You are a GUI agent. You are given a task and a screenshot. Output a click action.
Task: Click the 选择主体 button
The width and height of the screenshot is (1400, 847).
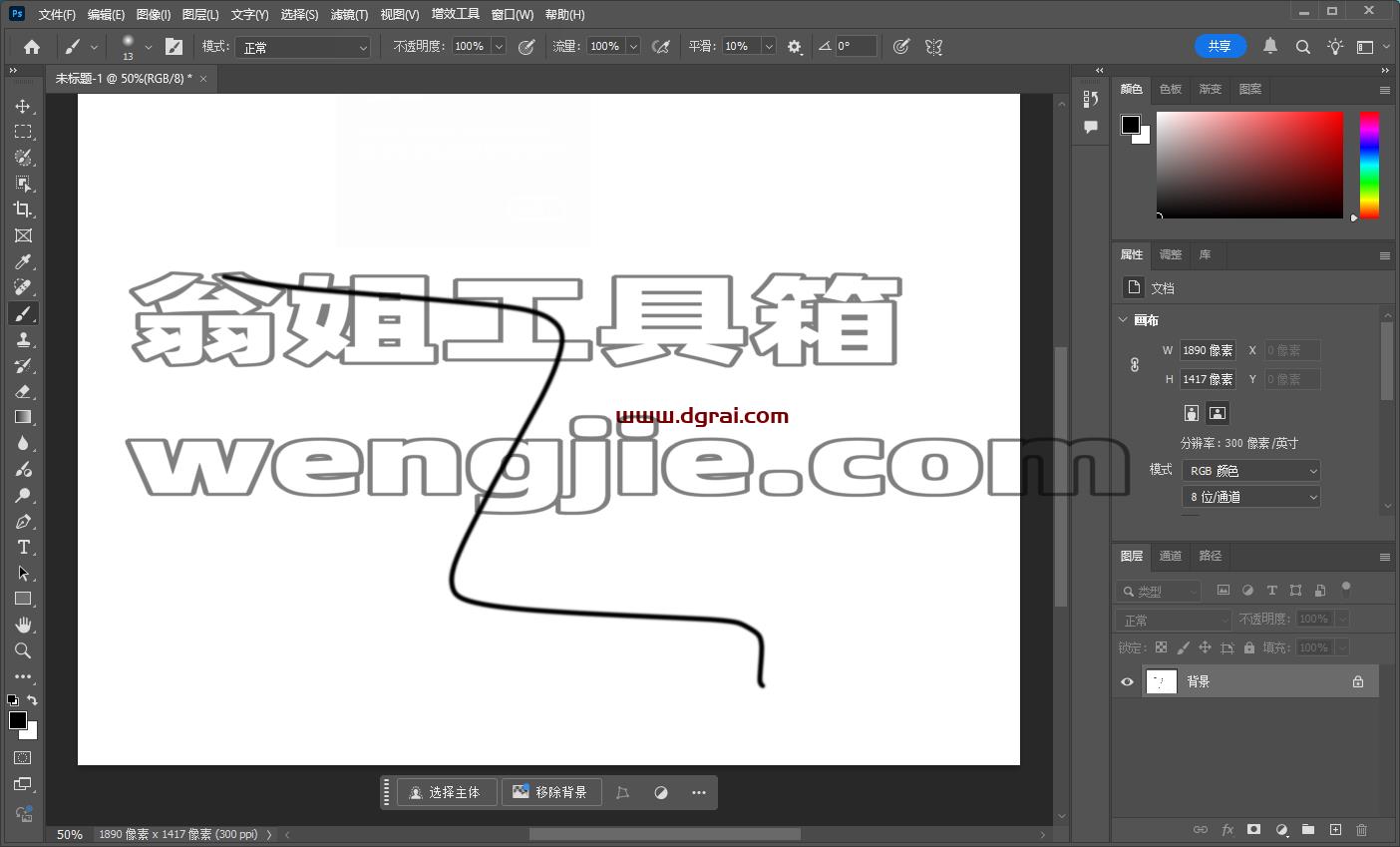(x=446, y=792)
